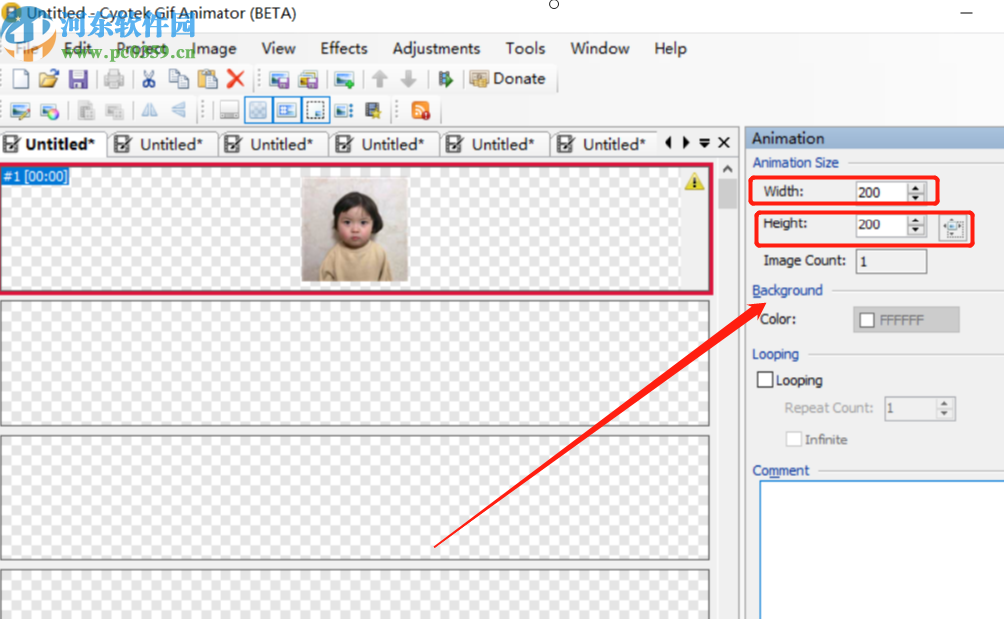Open the RSS feed news icon
This screenshot has height=619, width=1004.
[x=421, y=111]
